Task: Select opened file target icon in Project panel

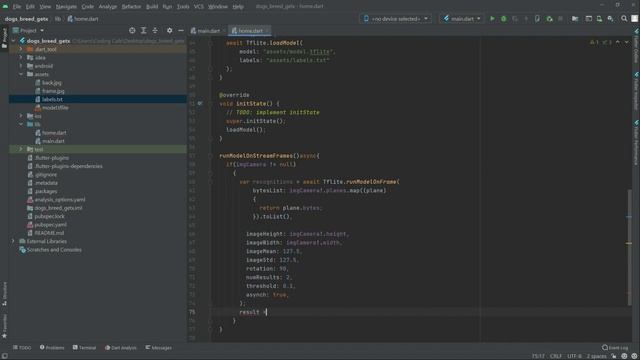Action: click(x=132, y=31)
